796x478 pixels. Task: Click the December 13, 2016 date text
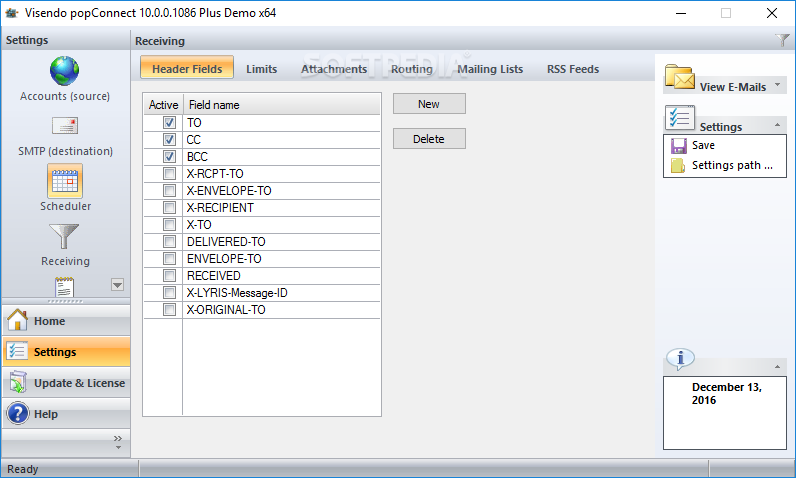726,393
